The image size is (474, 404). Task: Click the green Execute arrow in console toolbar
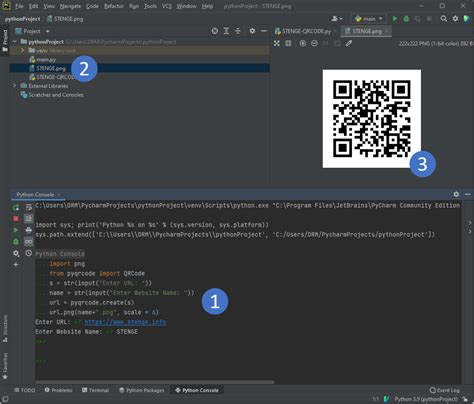pos(16,230)
